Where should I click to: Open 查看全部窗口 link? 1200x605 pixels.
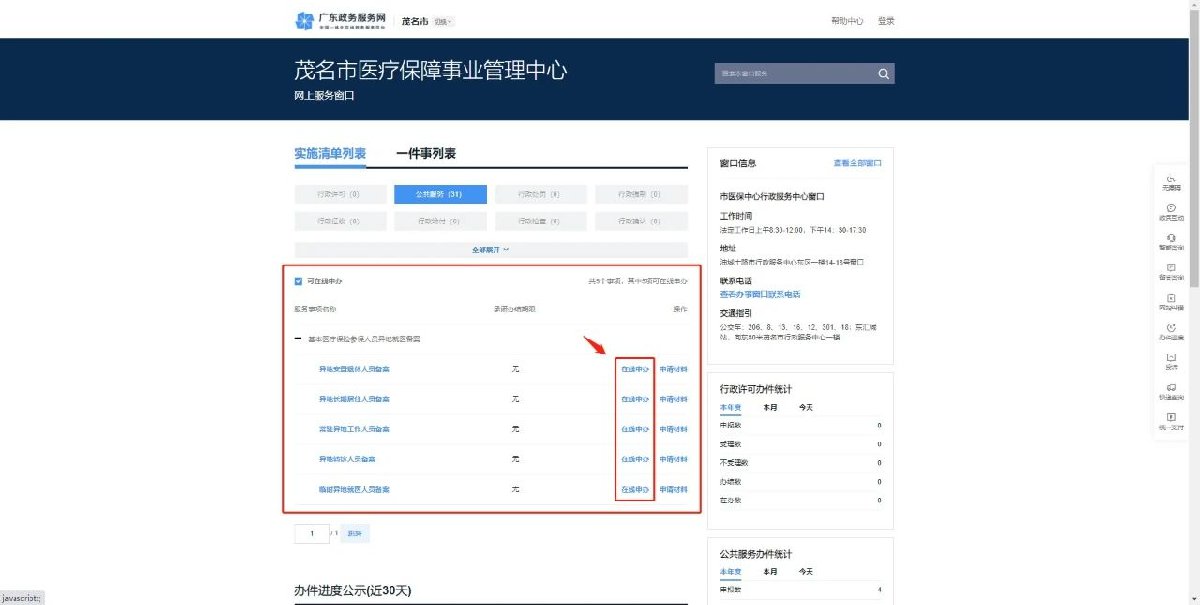click(x=857, y=163)
